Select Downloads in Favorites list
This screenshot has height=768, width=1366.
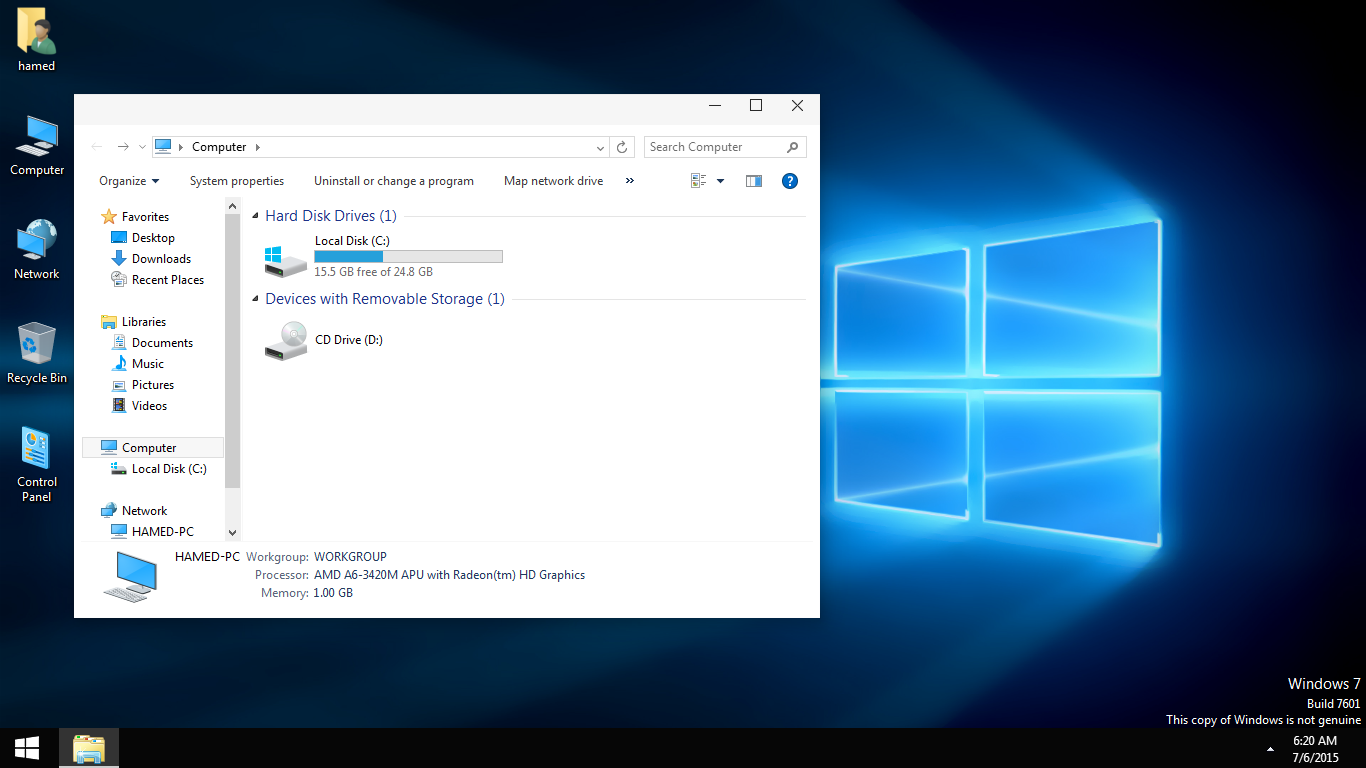click(x=161, y=259)
